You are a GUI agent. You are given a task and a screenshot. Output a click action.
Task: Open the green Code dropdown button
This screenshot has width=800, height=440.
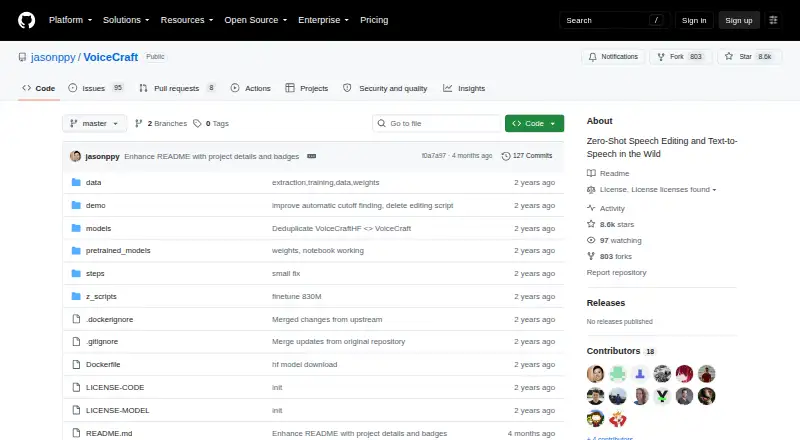click(534, 124)
